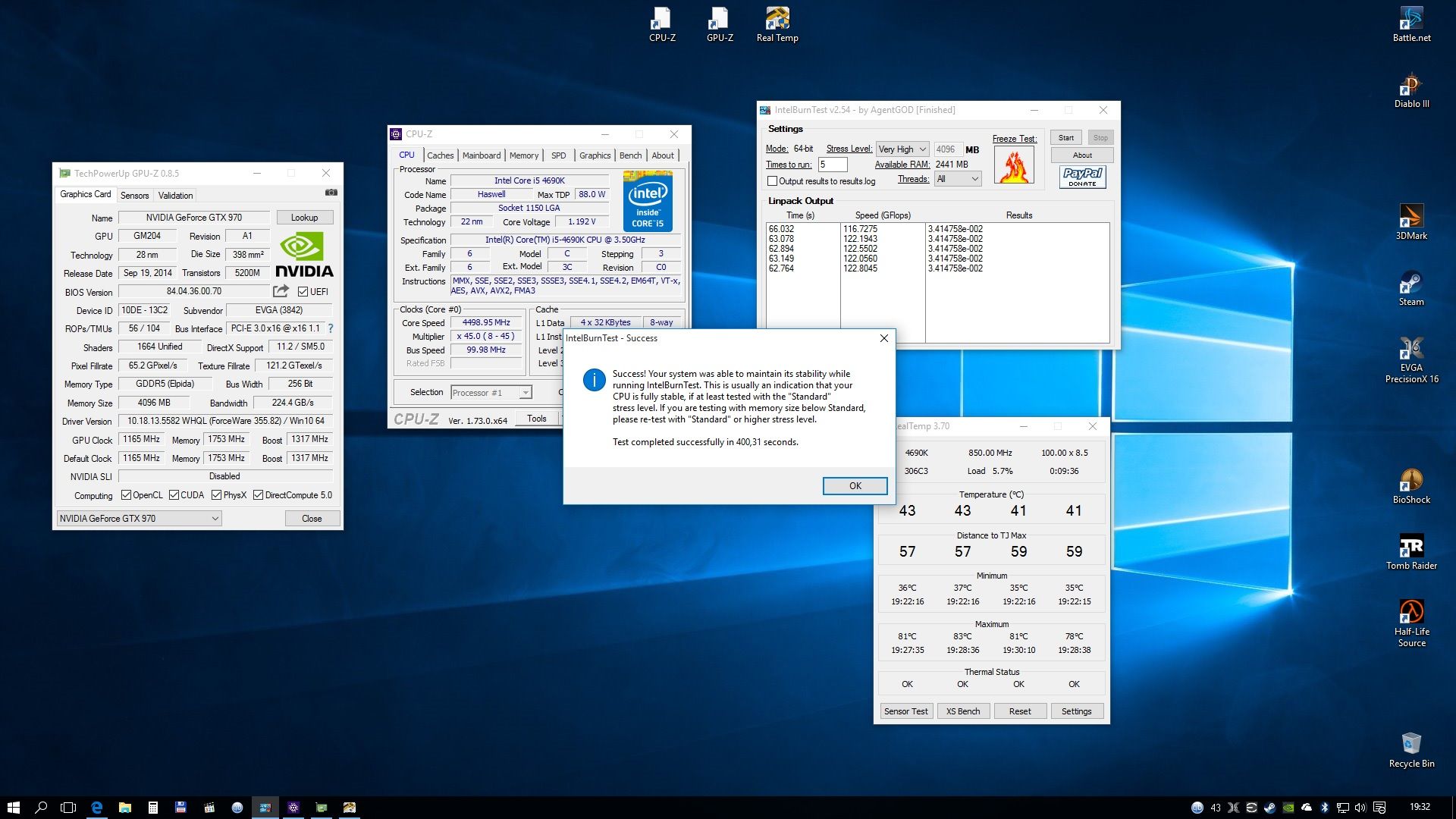Launch Half-Life Source desktop icon

pyautogui.click(x=1411, y=623)
